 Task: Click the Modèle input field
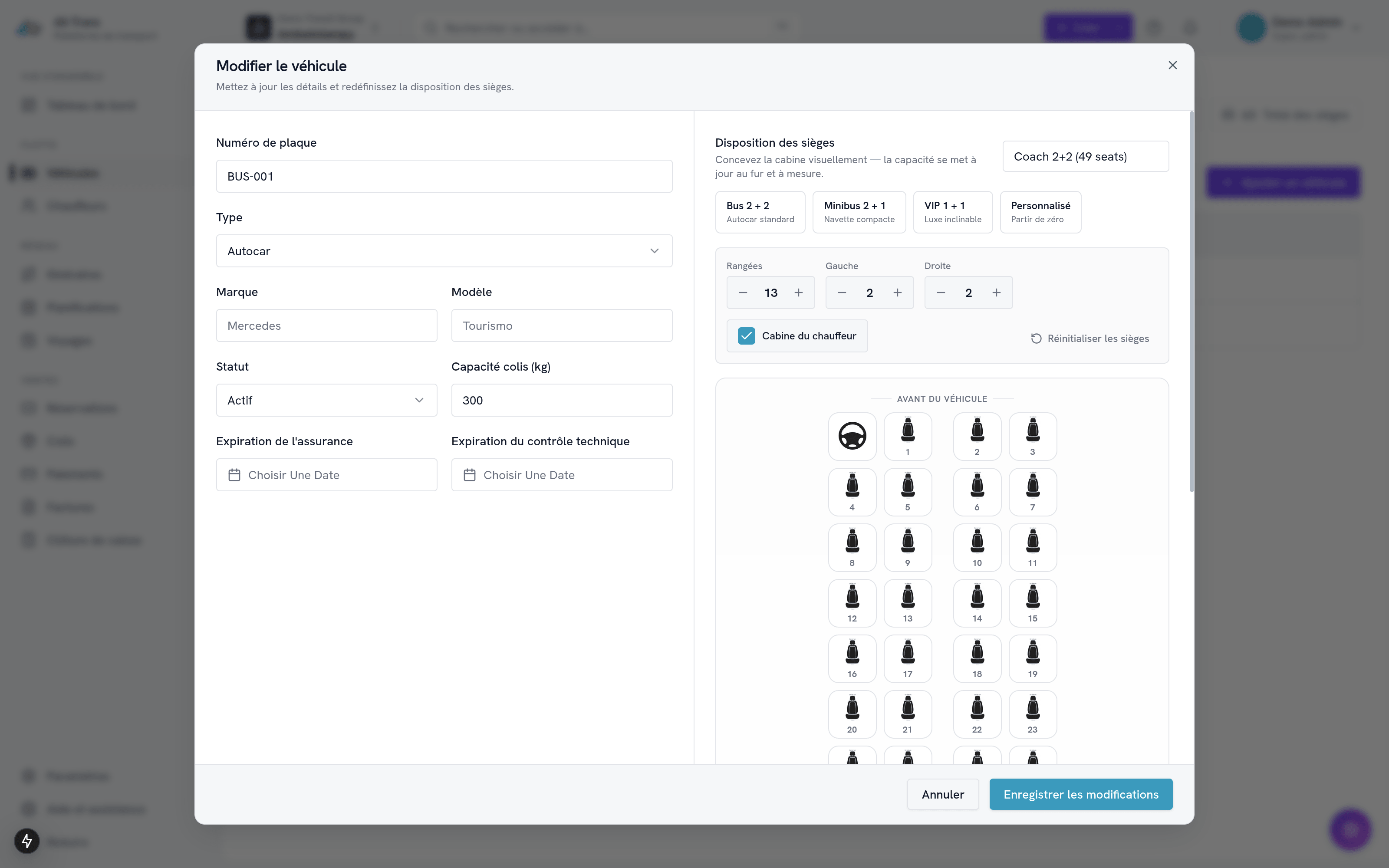coord(562,325)
